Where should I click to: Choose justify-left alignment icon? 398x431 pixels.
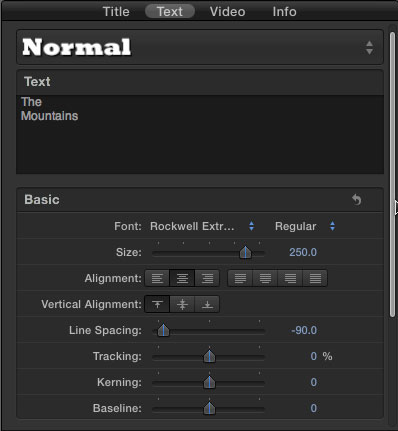pyautogui.click(x=240, y=278)
